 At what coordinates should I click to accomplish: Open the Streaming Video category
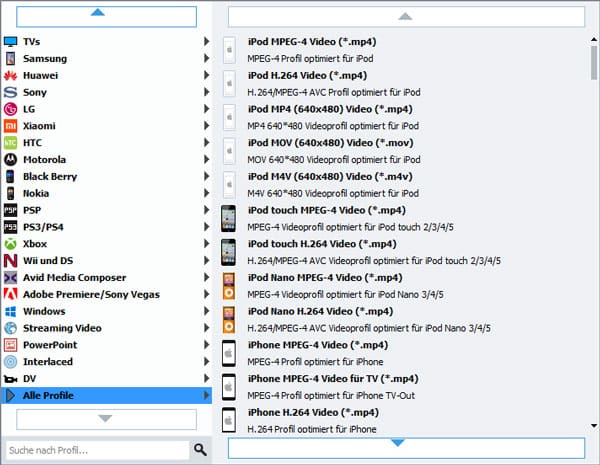(106, 328)
